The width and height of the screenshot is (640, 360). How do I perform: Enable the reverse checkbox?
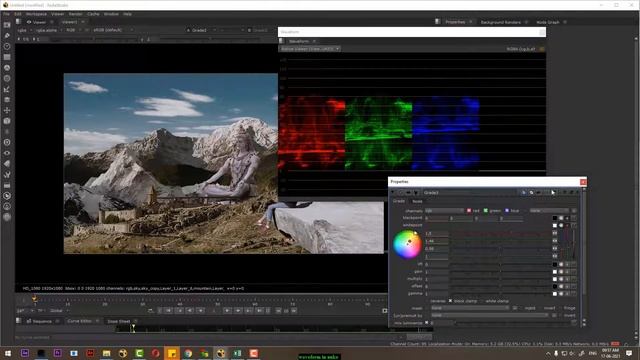click(x=427, y=301)
